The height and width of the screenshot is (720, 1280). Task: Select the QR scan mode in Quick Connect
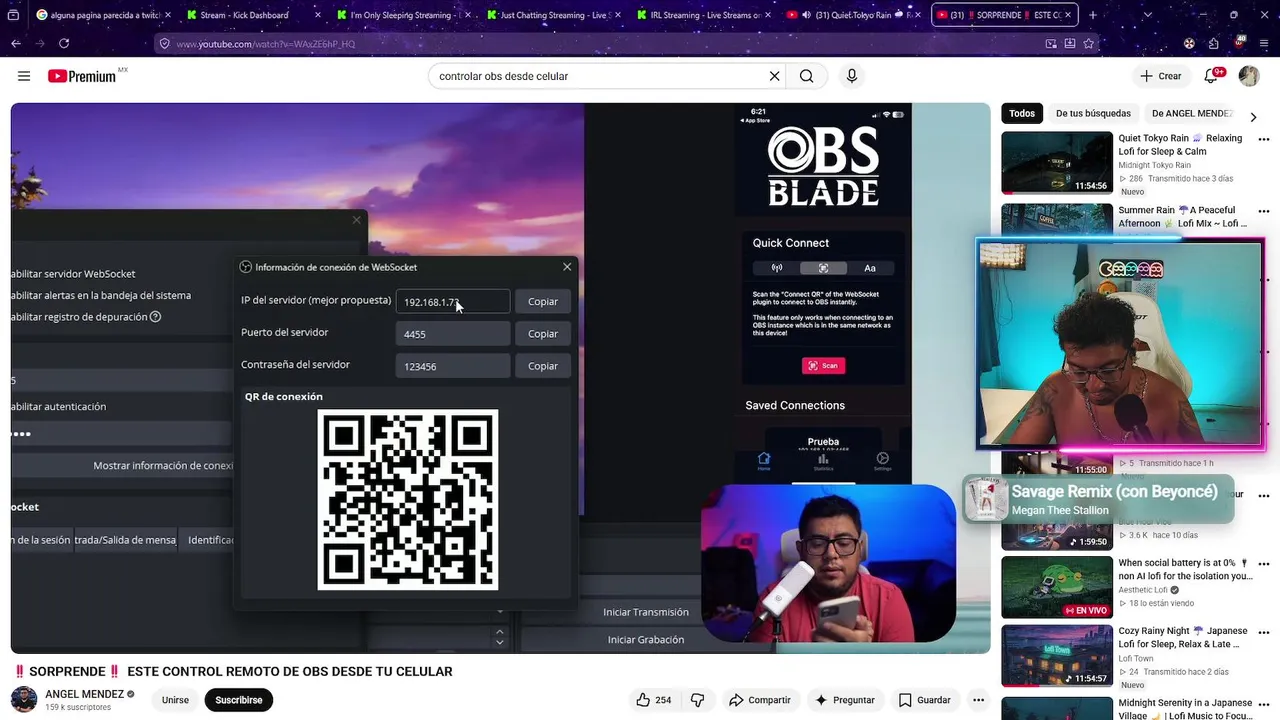coord(823,268)
